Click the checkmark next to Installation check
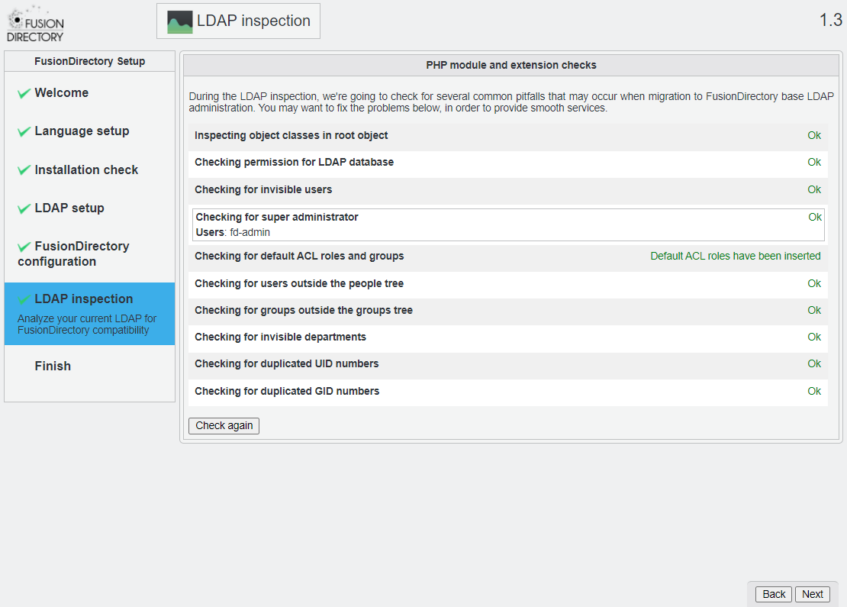847x607 pixels. coord(24,170)
